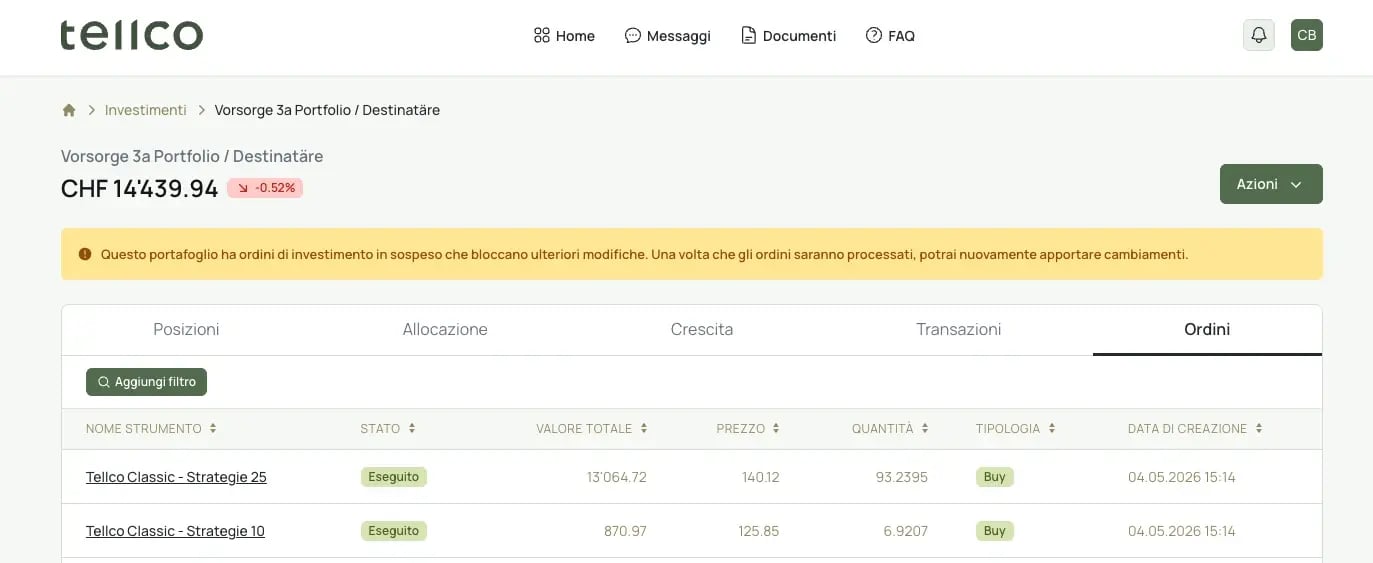Image resolution: width=1373 pixels, height=563 pixels.
Task: Switch to the Crescita tab
Action: 702,329
